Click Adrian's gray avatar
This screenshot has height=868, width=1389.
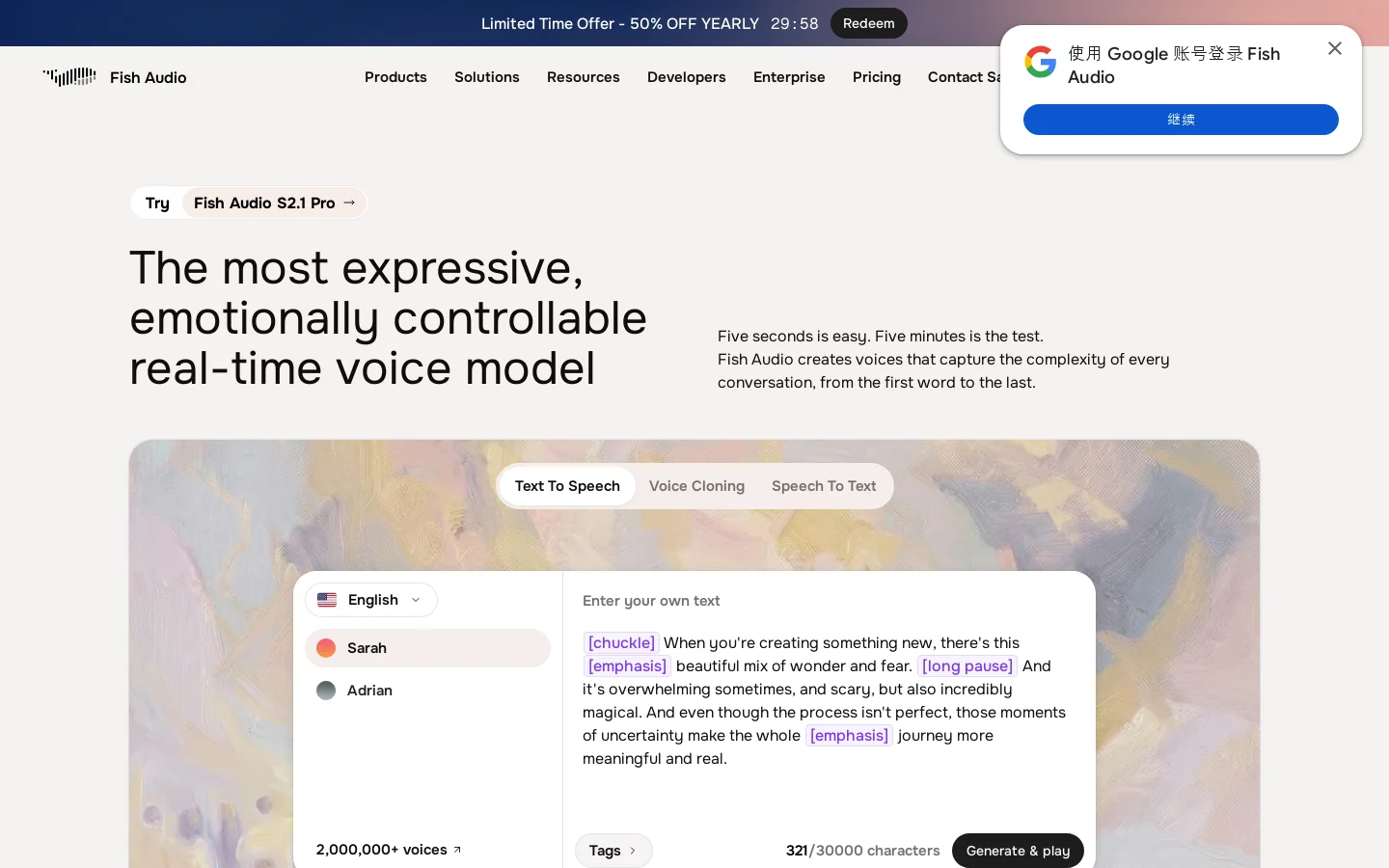pos(326,691)
